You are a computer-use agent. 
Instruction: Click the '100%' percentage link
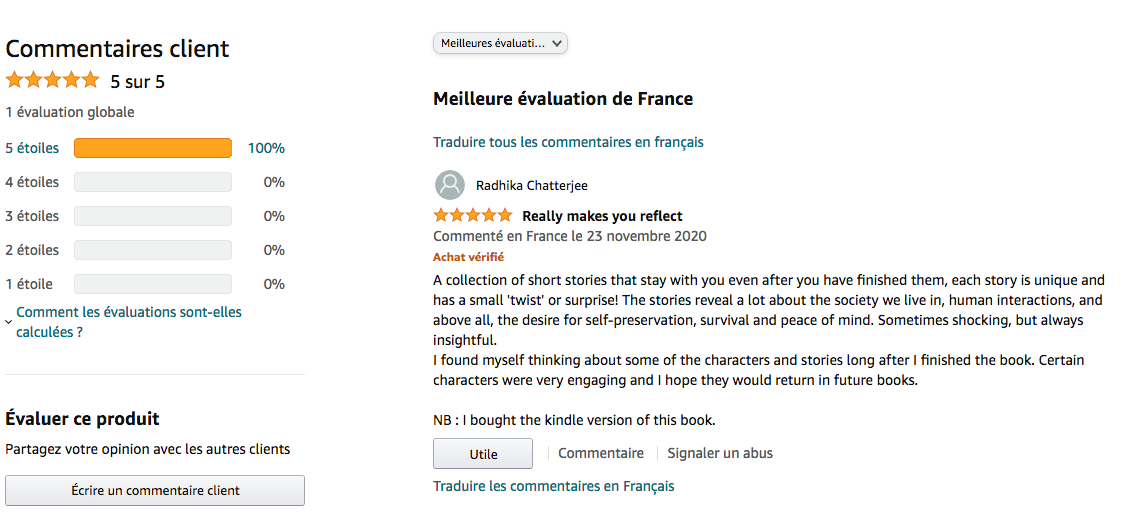[266, 148]
